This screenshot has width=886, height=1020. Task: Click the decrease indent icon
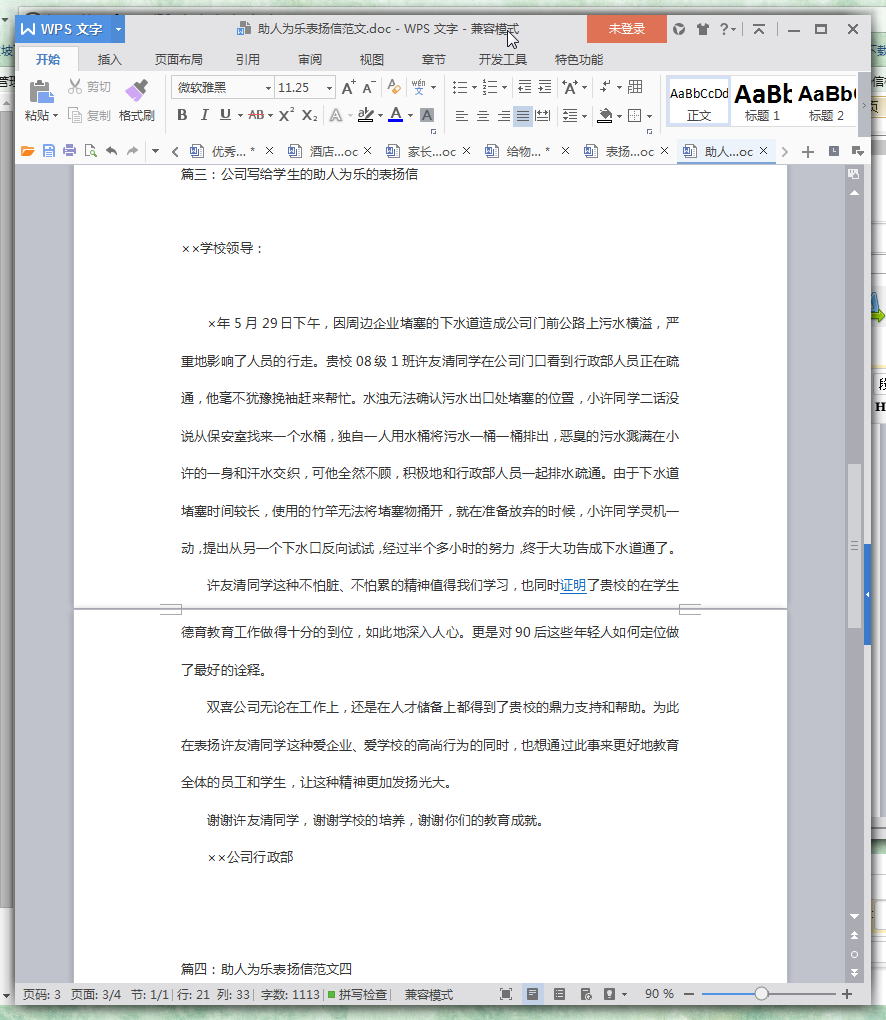coord(524,87)
